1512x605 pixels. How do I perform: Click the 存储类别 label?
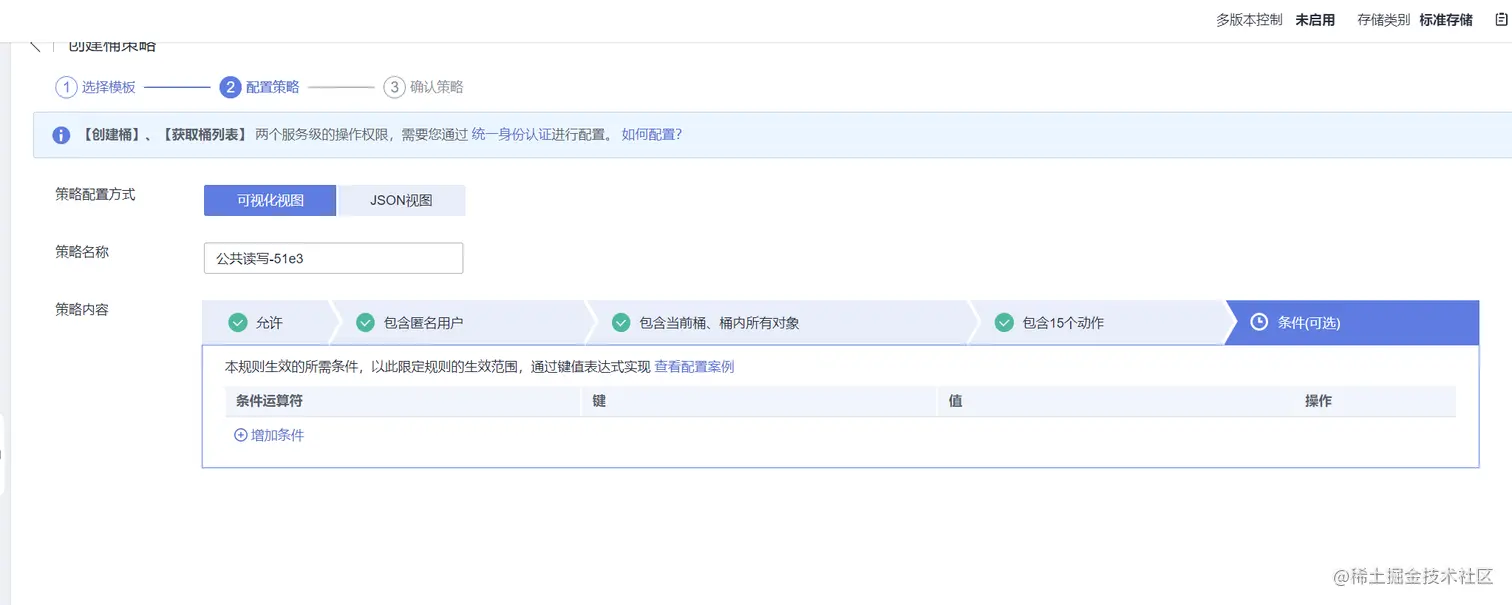(1384, 20)
